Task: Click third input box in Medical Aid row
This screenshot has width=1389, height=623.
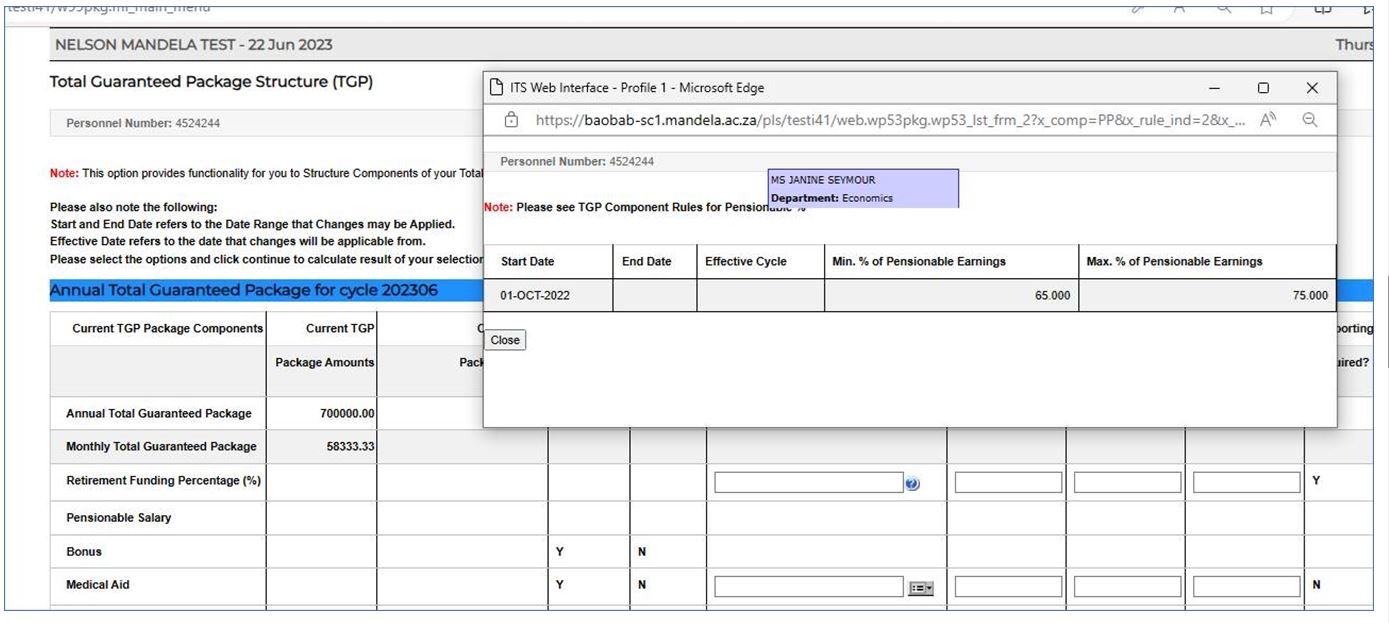Action: [x=1127, y=587]
